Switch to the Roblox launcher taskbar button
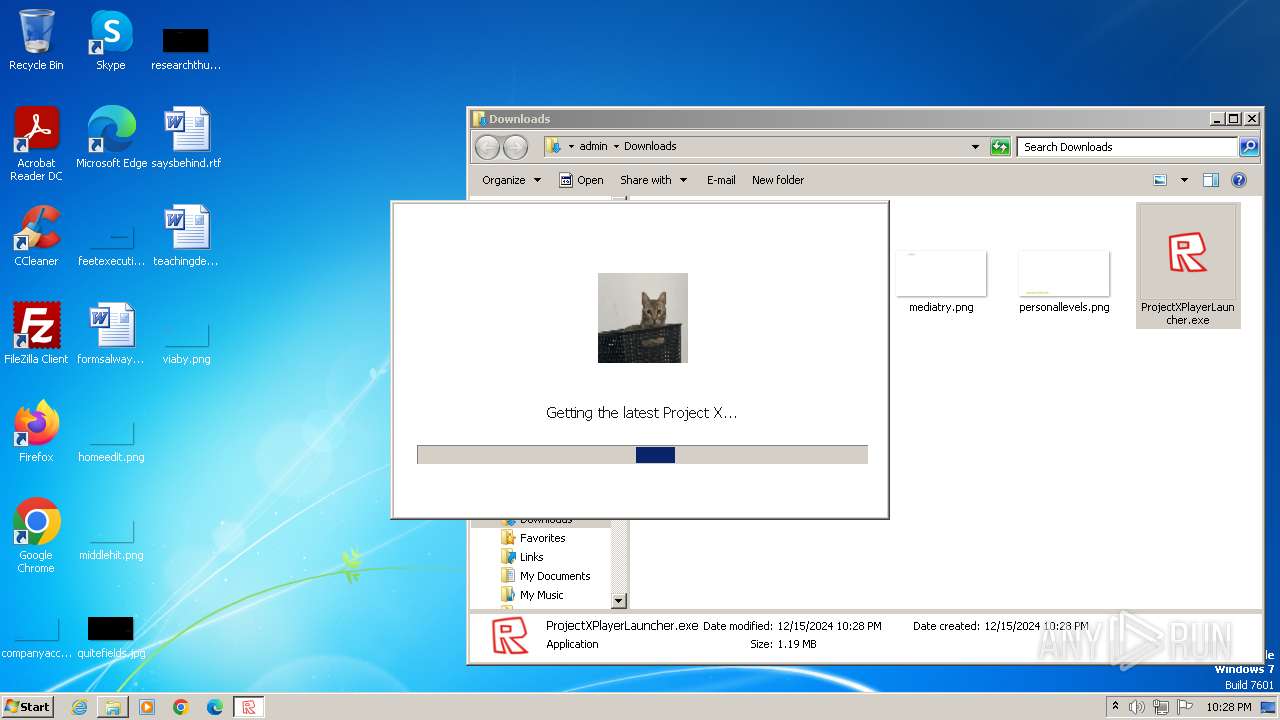 click(x=249, y=707)
